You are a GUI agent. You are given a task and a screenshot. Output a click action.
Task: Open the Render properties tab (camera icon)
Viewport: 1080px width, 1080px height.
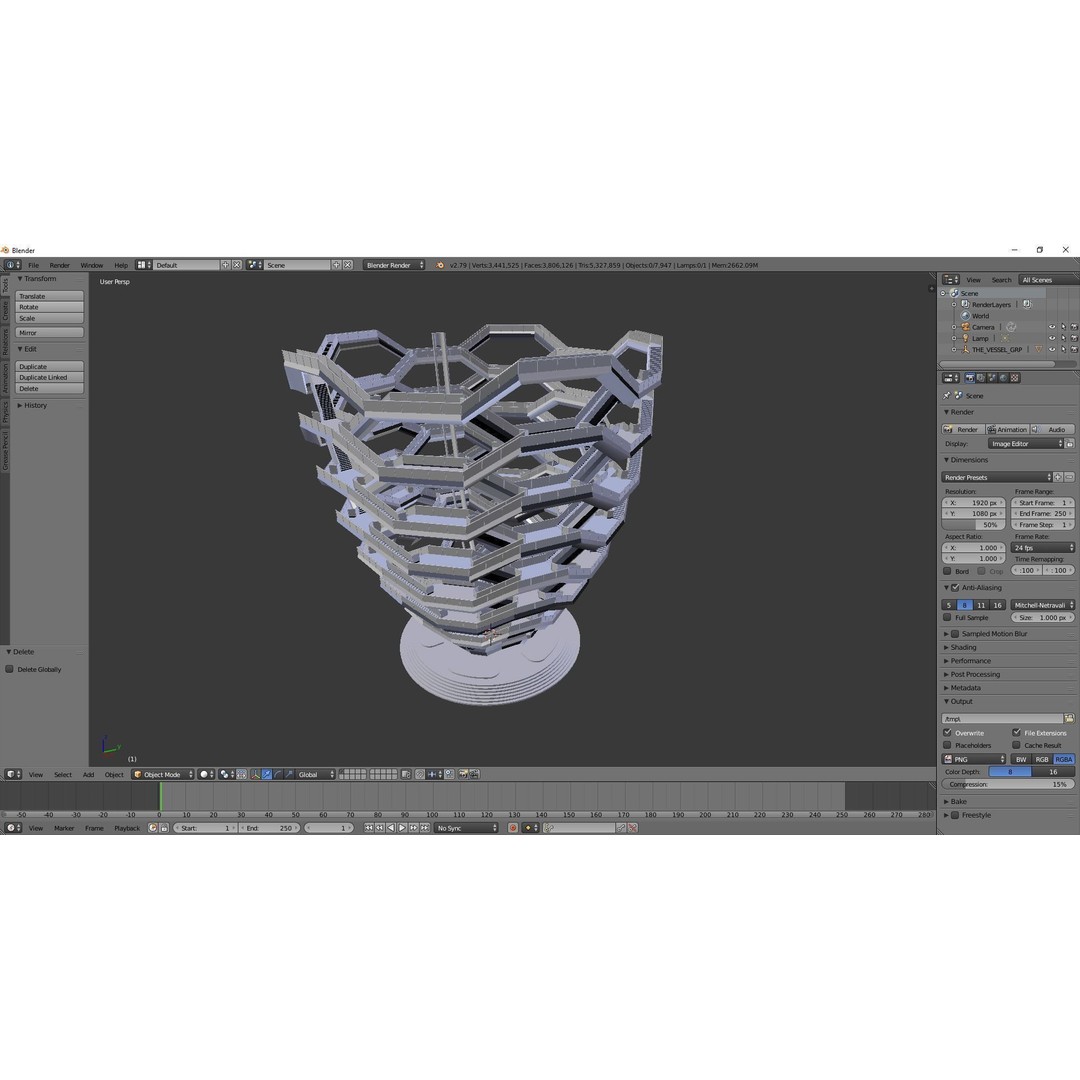click(x=970, y=377)
